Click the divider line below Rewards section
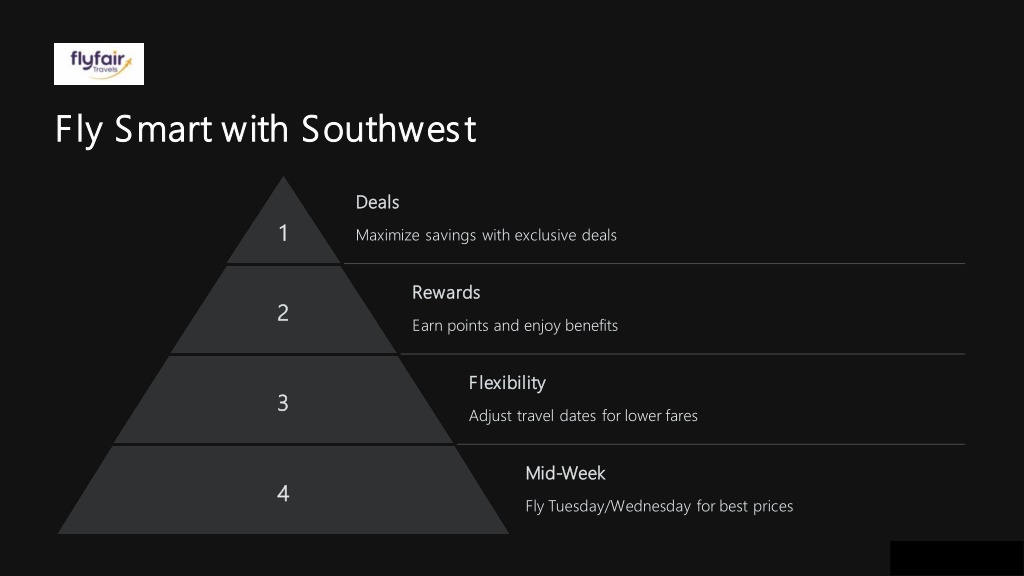1024x576 pixels. [x=682, y=354]
